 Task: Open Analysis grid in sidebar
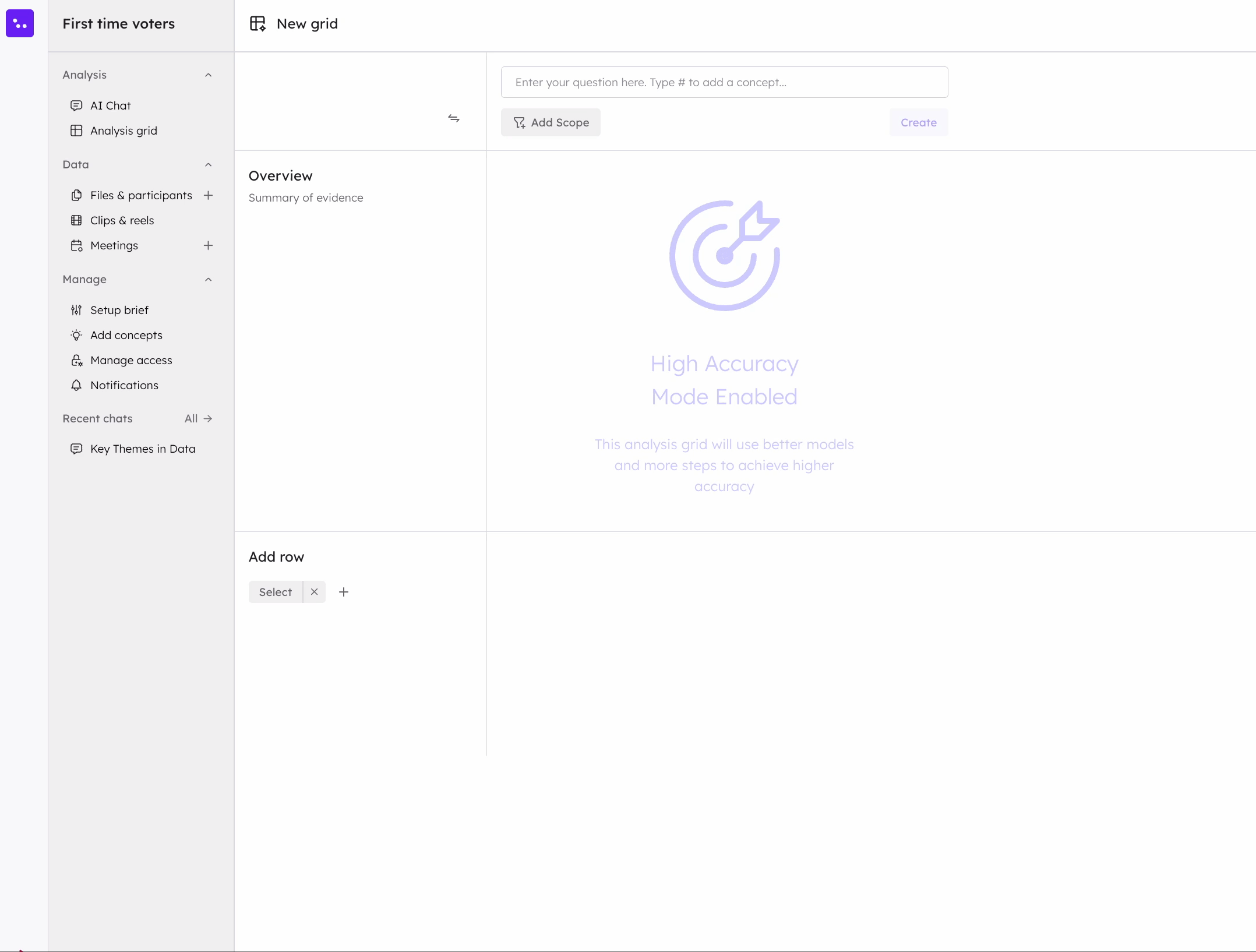click(123, 131)
